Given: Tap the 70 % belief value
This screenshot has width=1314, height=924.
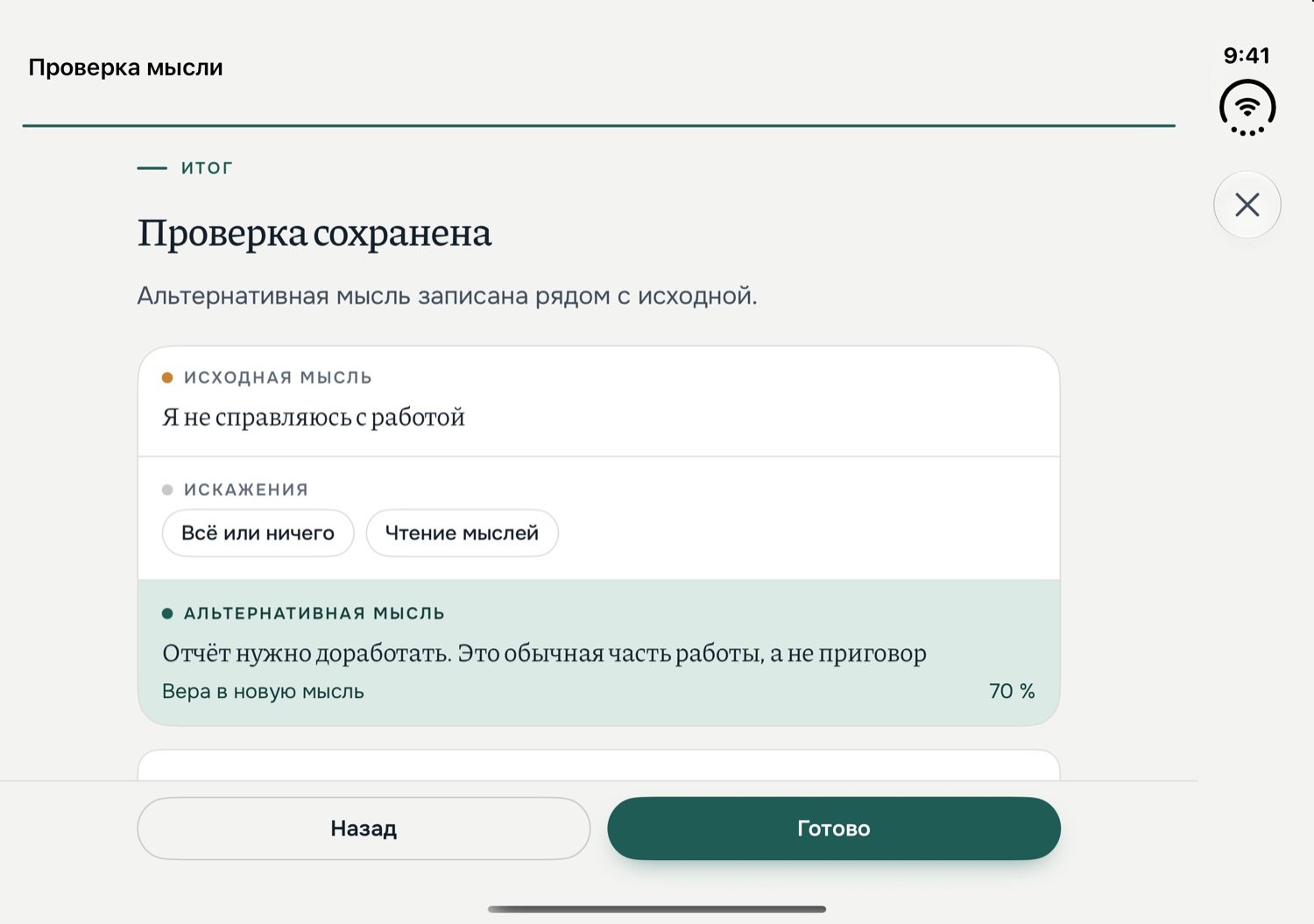Looking at the screenshot, I should [1012, 691].
